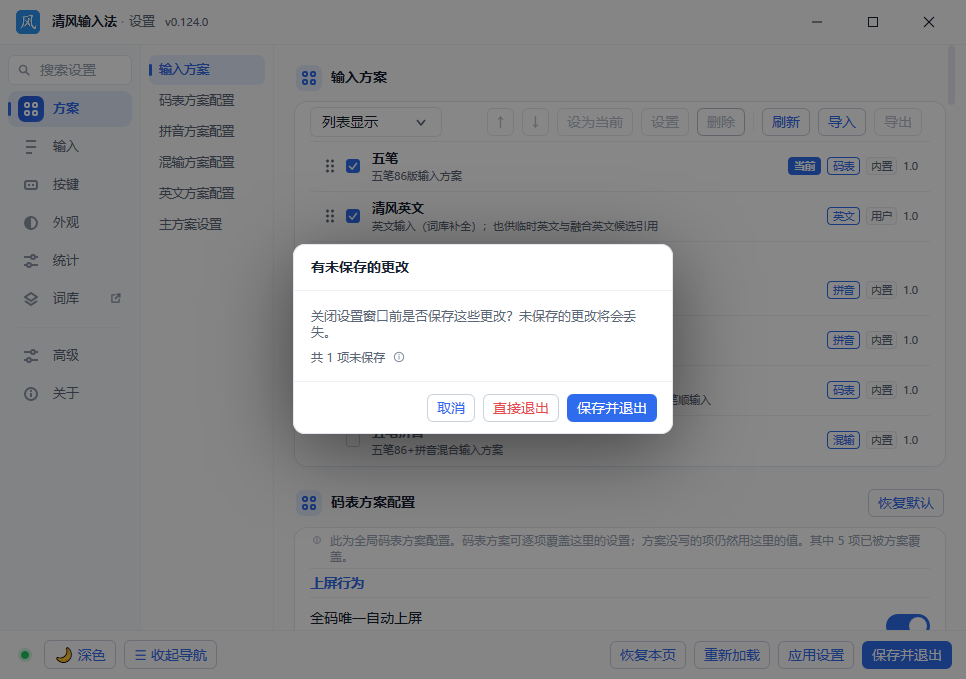This screenshot has width=966, height=679.
Task: Click the 深色 dark mode button
Action: click(80, 655)
